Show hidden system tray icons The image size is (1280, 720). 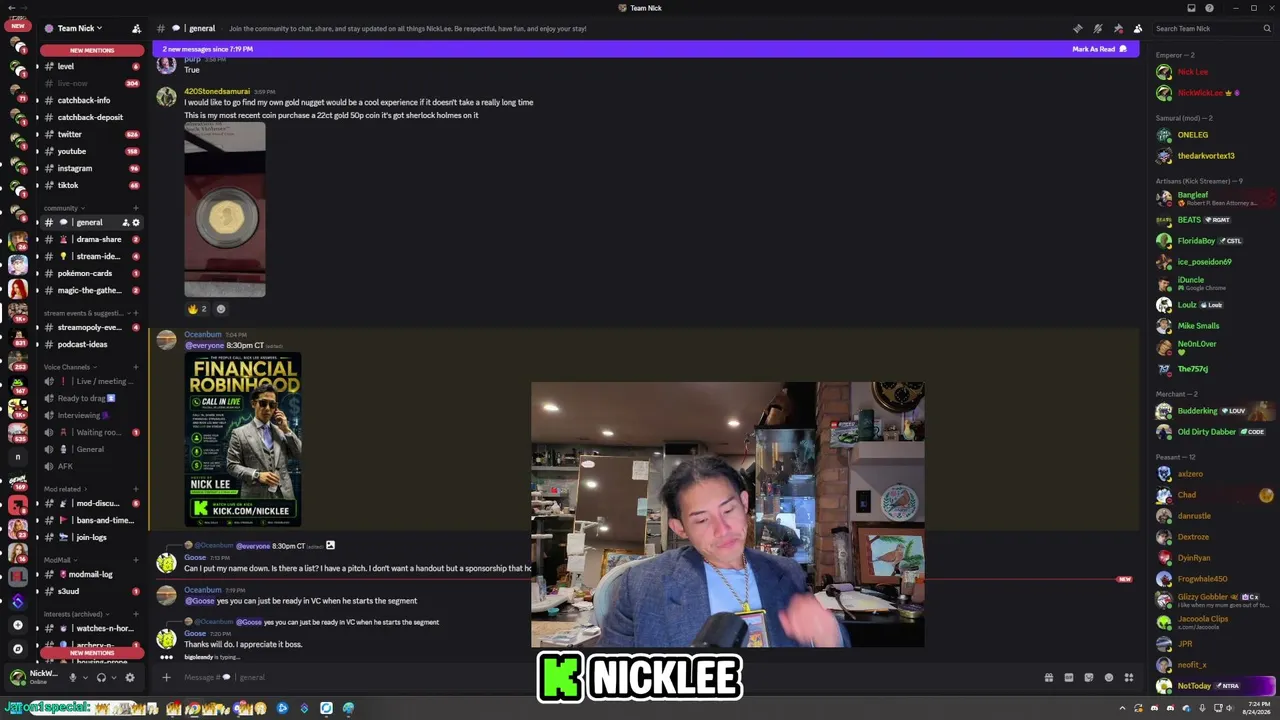pos(1122,708)
